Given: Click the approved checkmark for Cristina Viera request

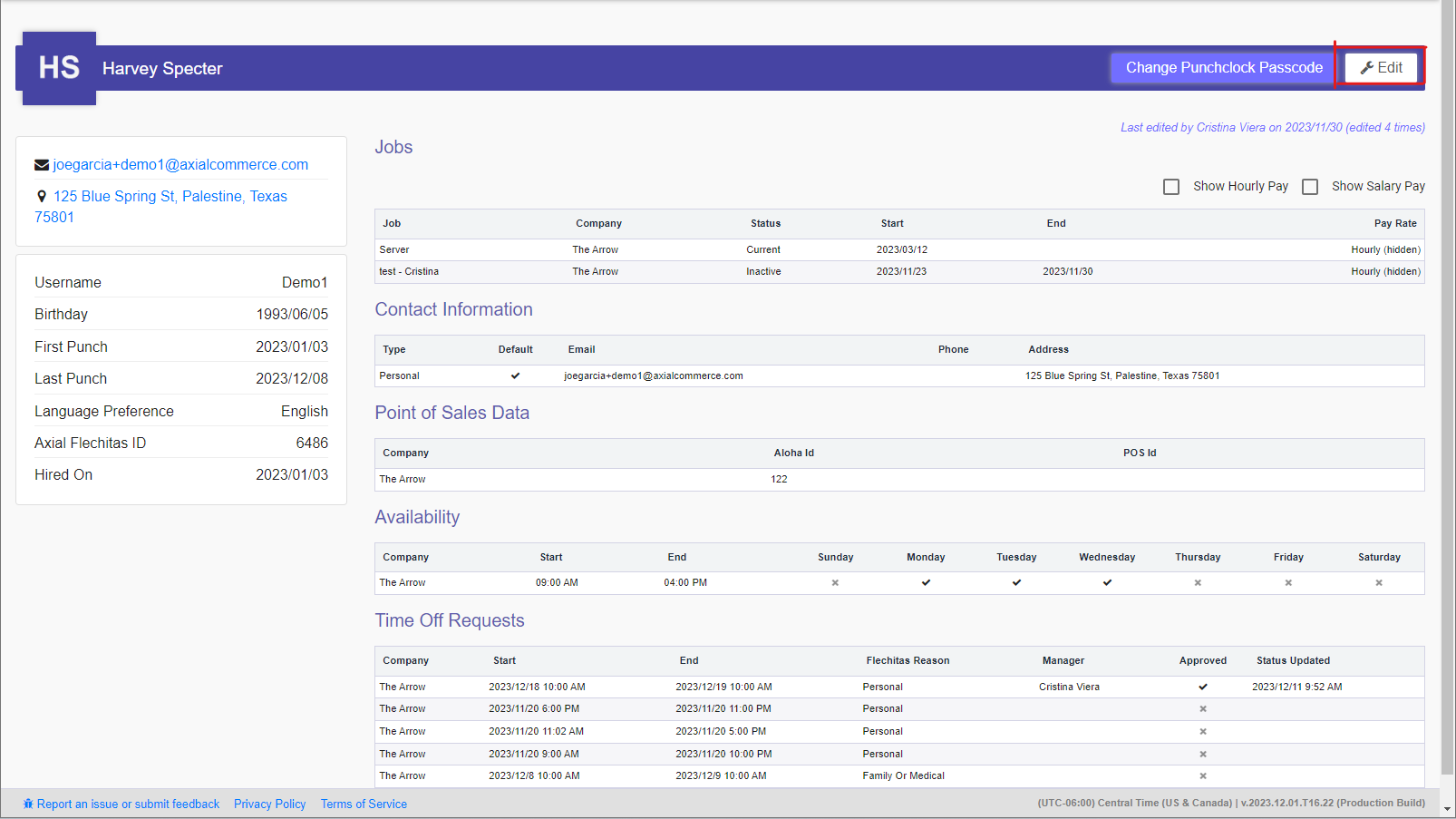Looking at the screenshot, I should 1203,687.
